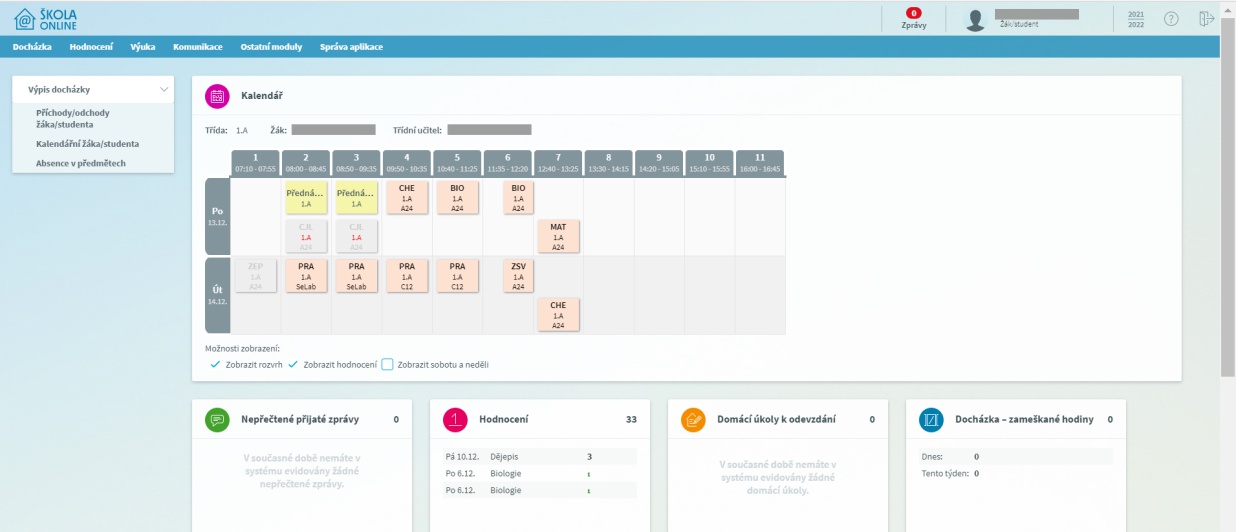Screen dimensions: 1236x532
Task: Uncheck the Zobrazit rozvrh option
Action: coord(215,365)
